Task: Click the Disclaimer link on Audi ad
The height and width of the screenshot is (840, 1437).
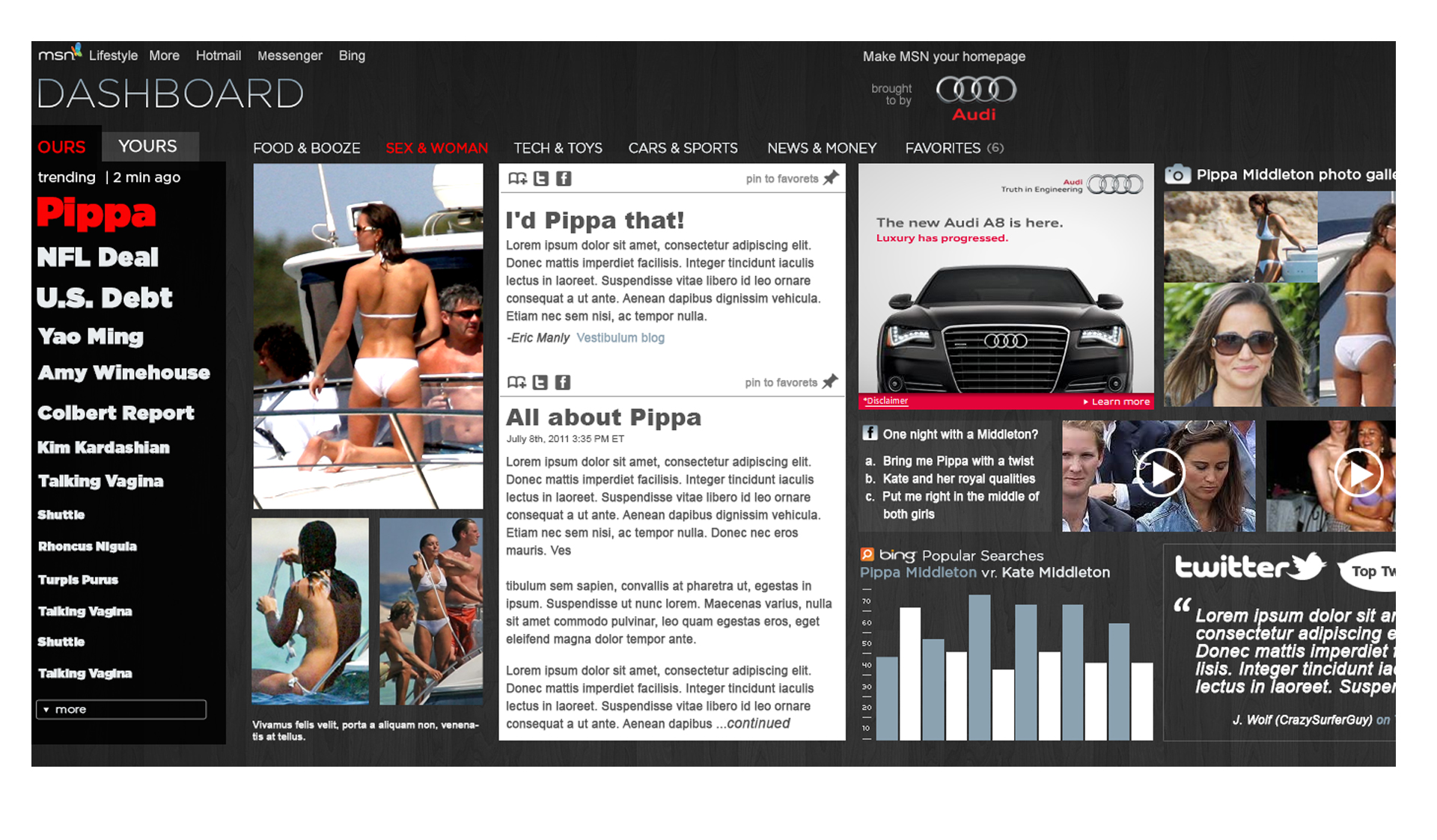Action: point(886,401)
